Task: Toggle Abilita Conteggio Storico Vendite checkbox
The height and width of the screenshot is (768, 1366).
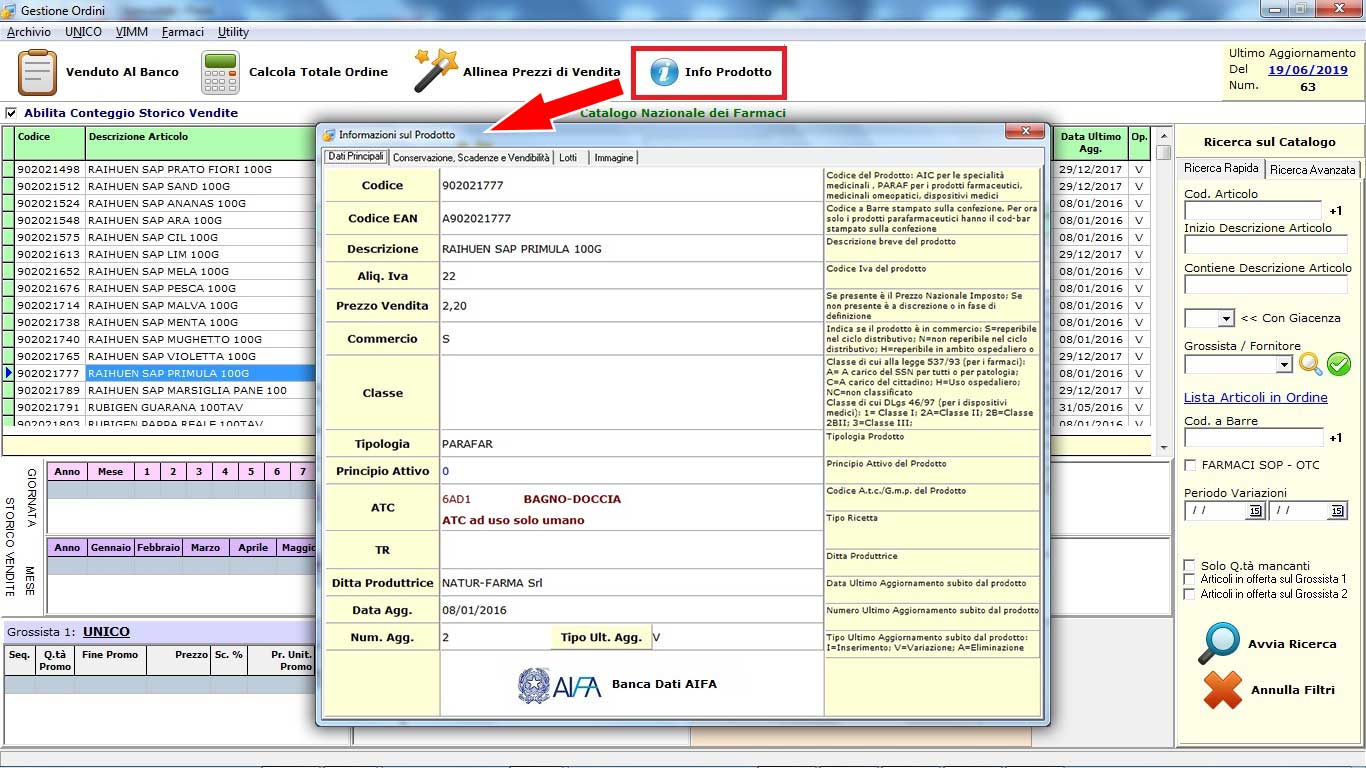Action: [x=11, y=113]
